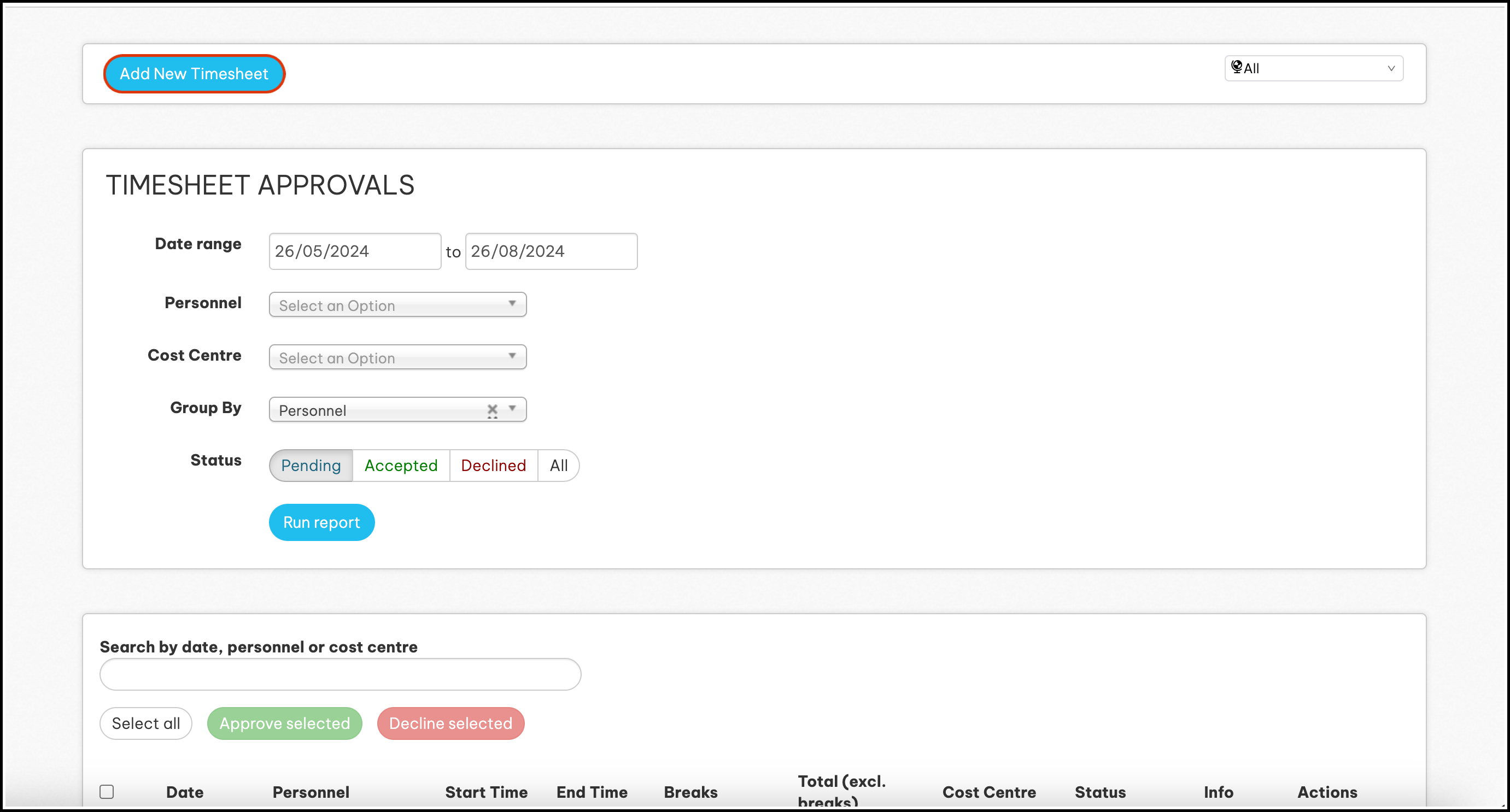Click the search by date input box
1510x812 pixels.
340,674
